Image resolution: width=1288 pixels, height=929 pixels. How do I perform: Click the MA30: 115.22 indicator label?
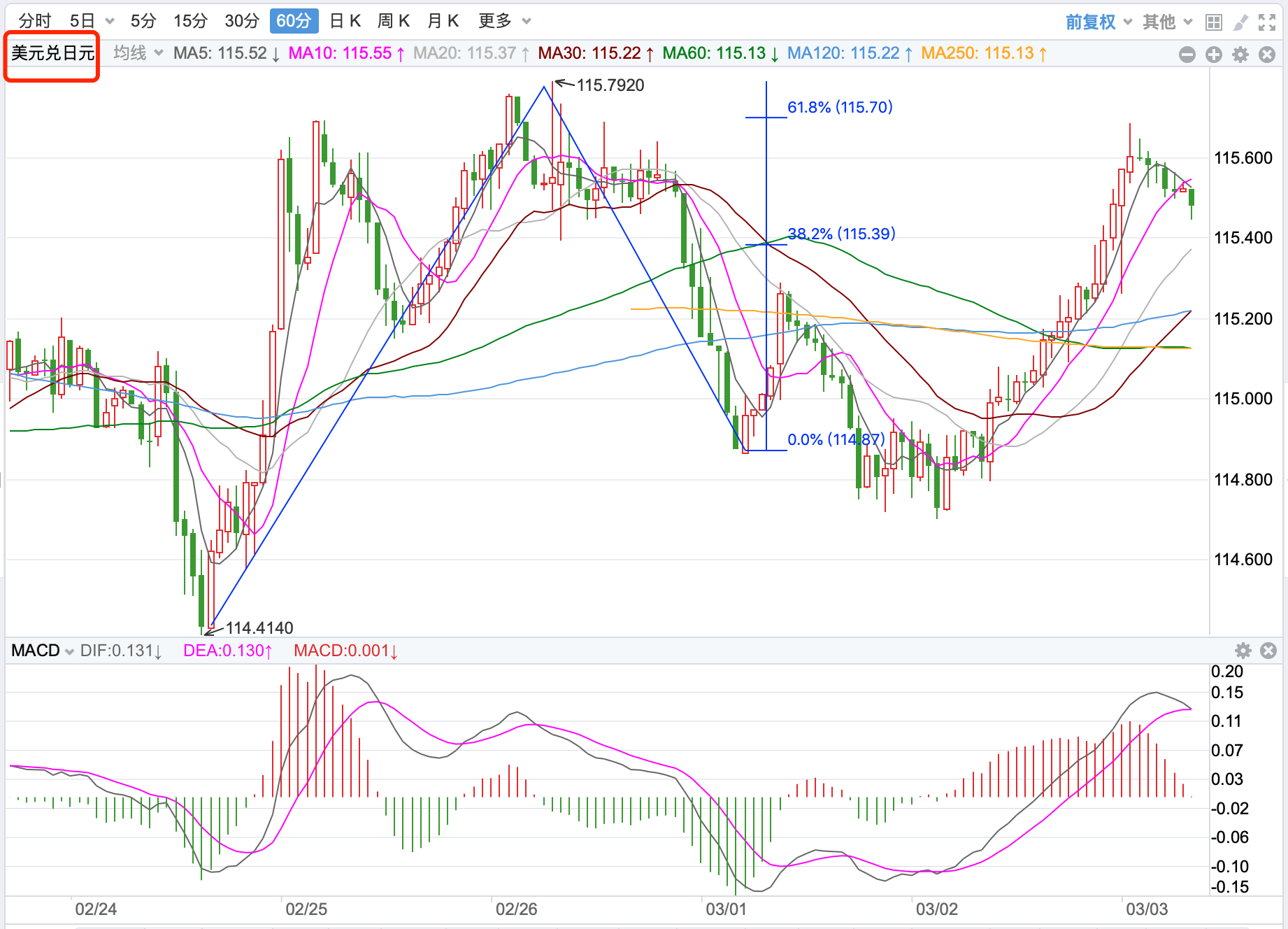[x=596, y=53]
